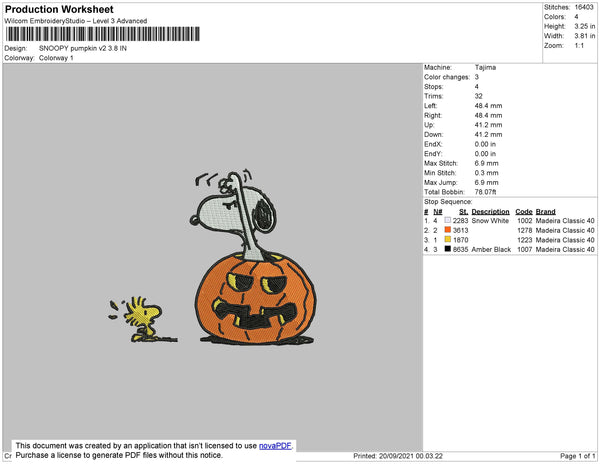
Task: Click the total bobbin value '78.07ft'
Action: tap(485, 192)
